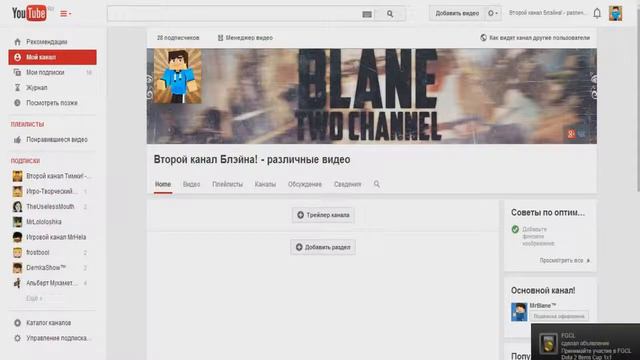The width and height of the screenshot is (640, 360).
Task: Click the MrBlane channel name link
Action: tap(543, 306)
